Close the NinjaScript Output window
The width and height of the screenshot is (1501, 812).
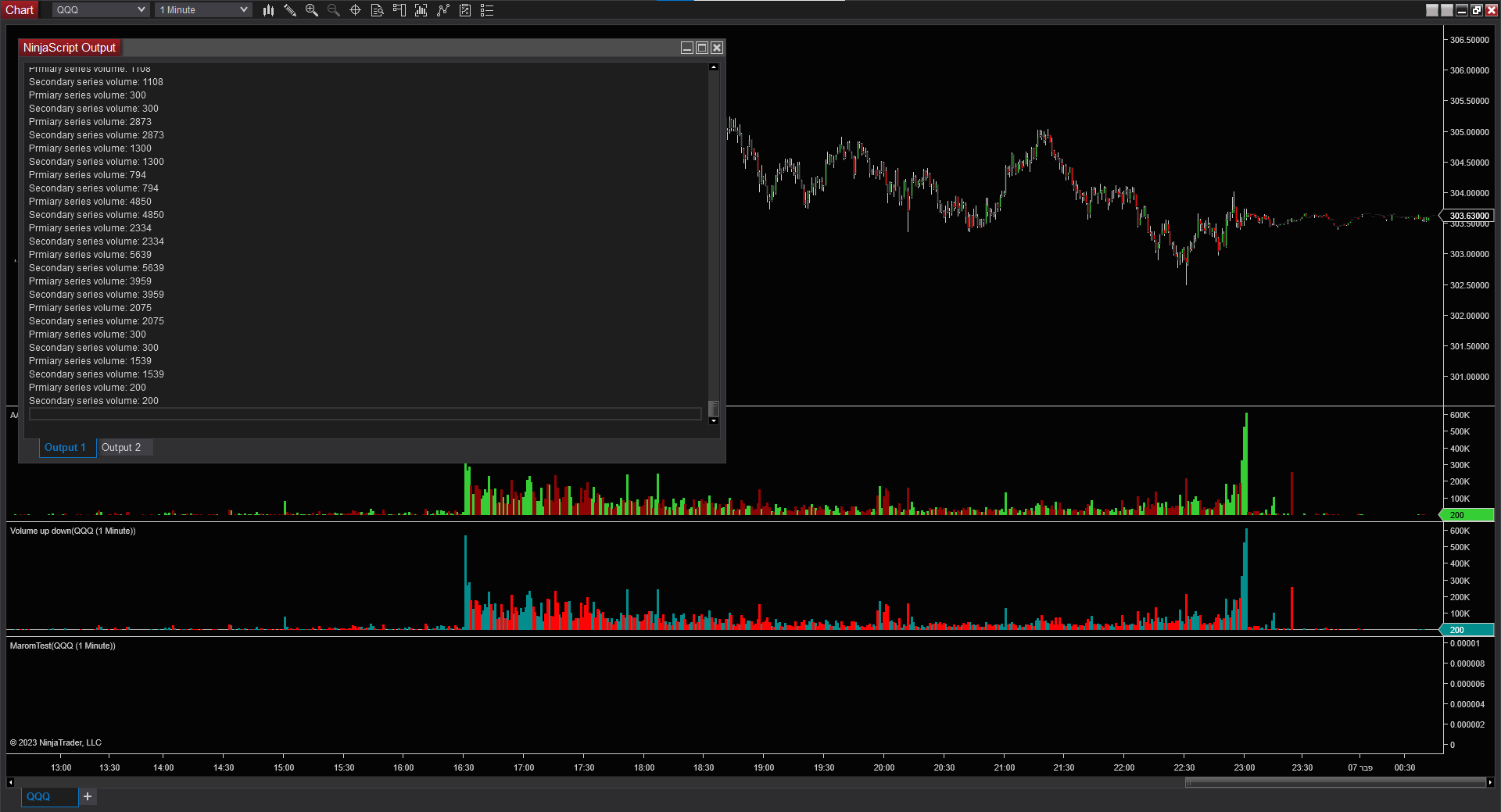717,48
